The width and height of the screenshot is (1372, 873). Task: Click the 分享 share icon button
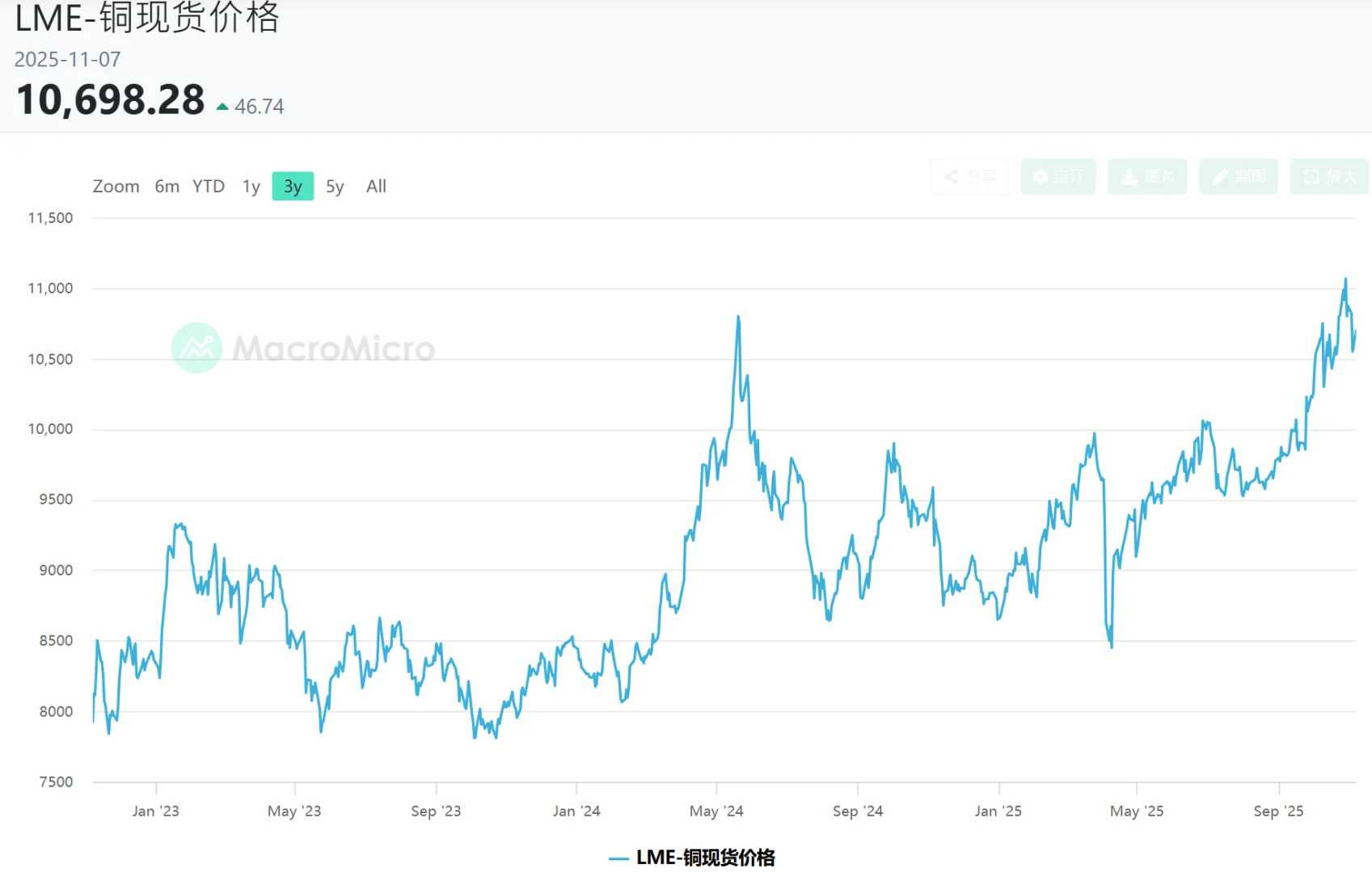[x=969, y=176]
